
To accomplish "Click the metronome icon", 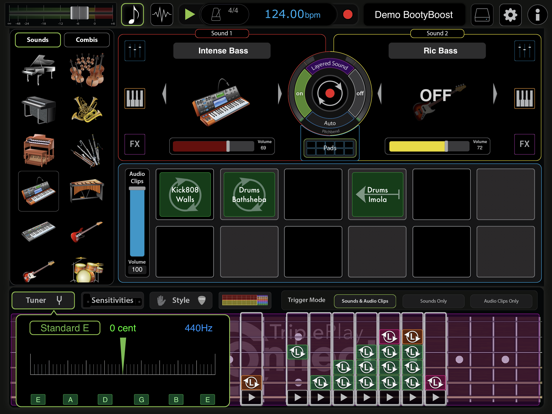I will (215, 14).
